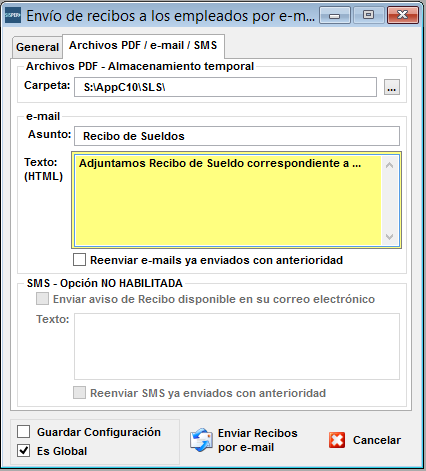
Task: Click inside the Carpeta path field
Action: point(225,87)
